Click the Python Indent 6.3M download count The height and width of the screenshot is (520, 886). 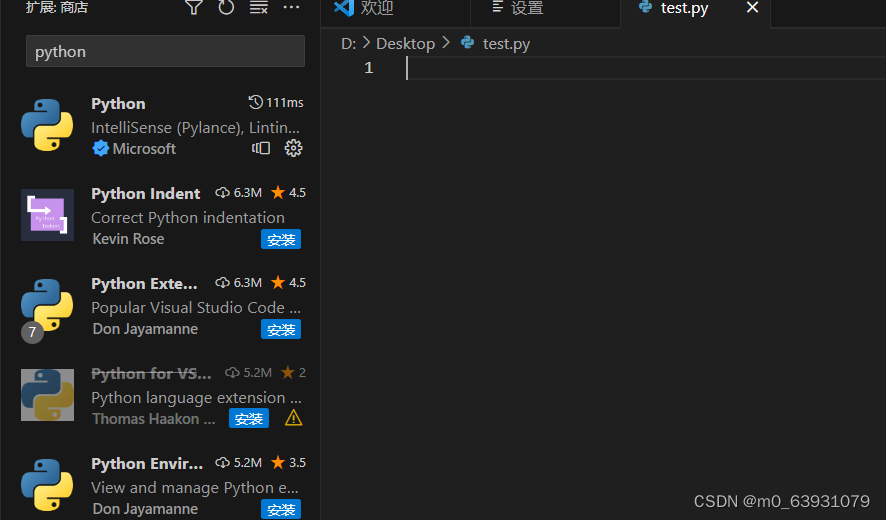[238, 193]
